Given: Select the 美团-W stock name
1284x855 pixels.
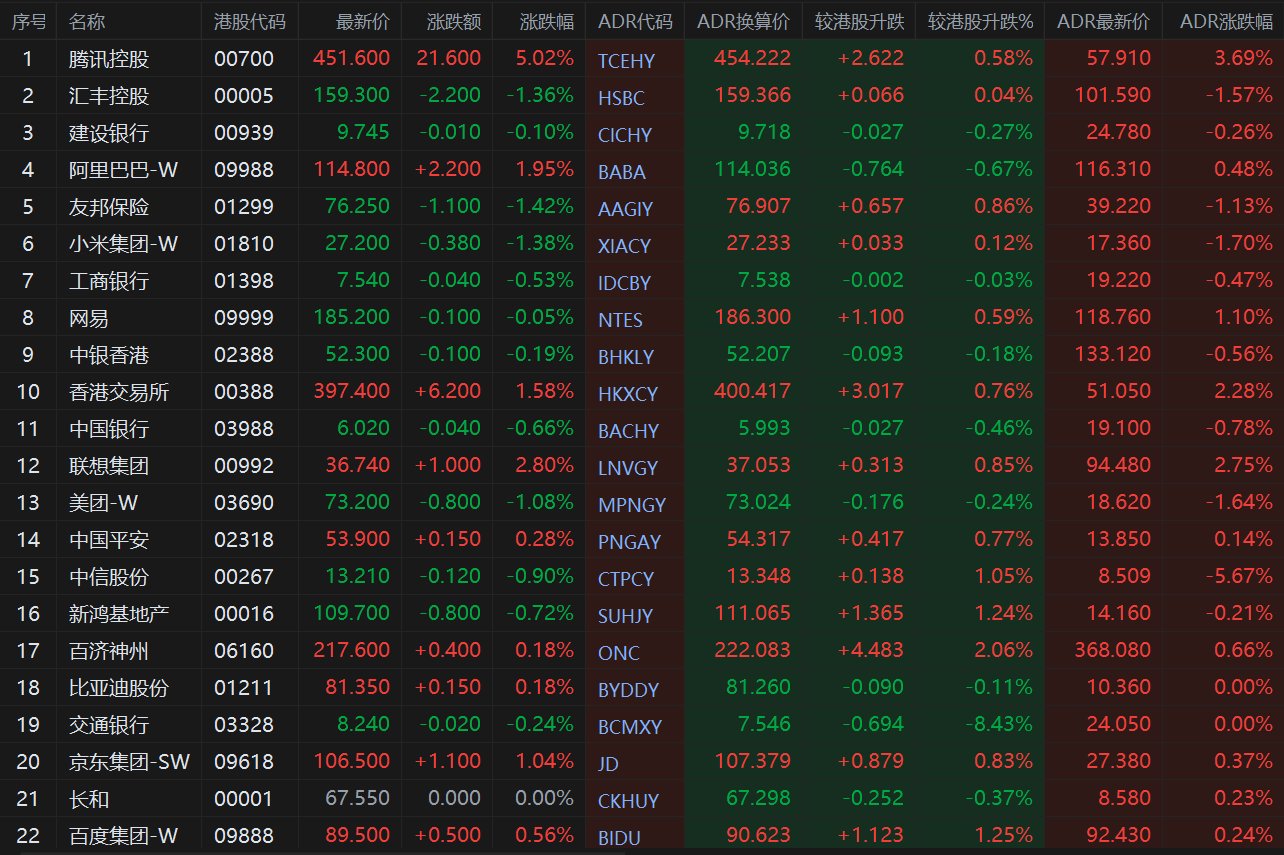Looking at the screenshot, I should [104, 503].
